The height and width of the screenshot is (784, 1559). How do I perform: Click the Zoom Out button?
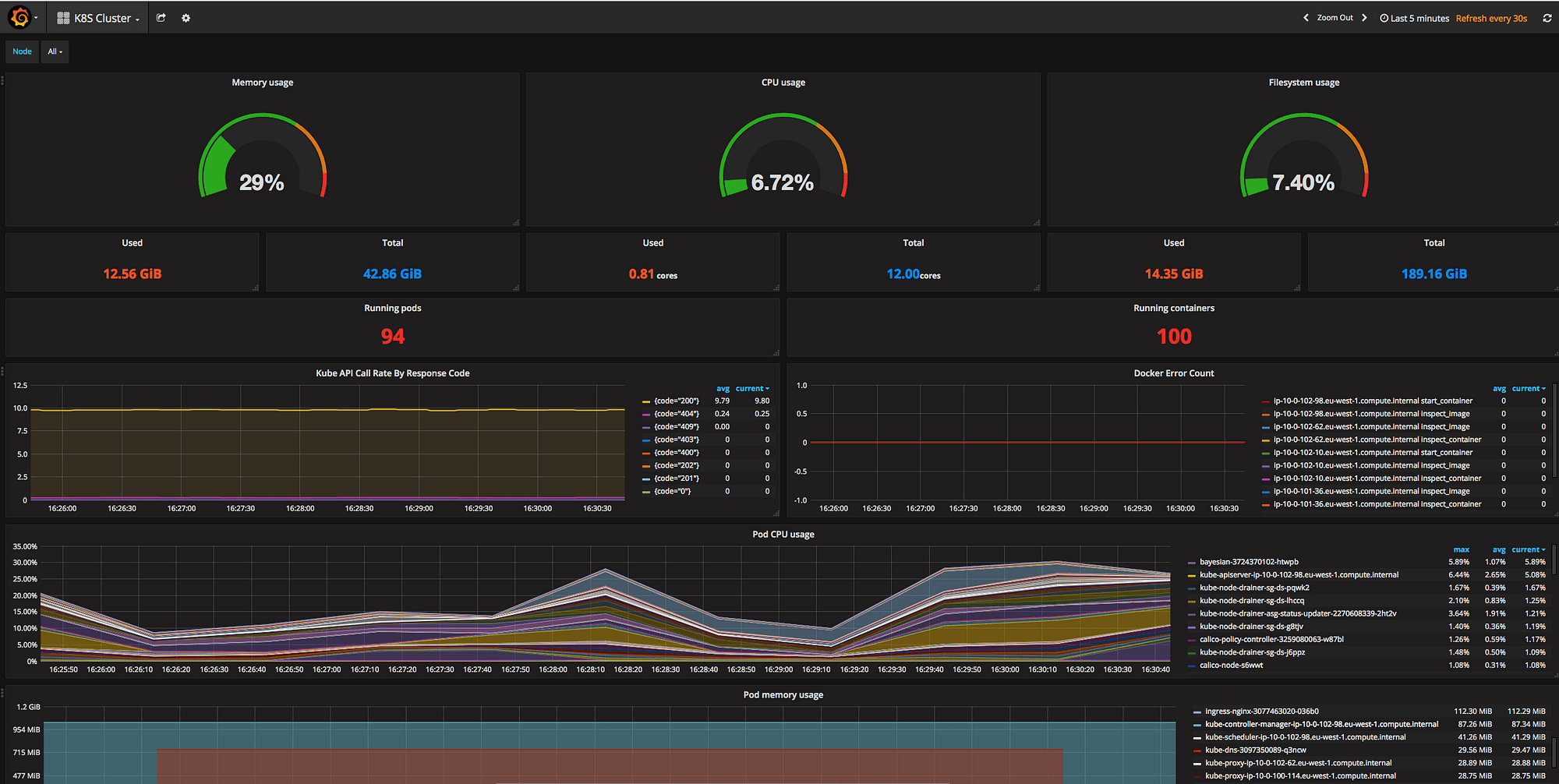coord(1335,16)
